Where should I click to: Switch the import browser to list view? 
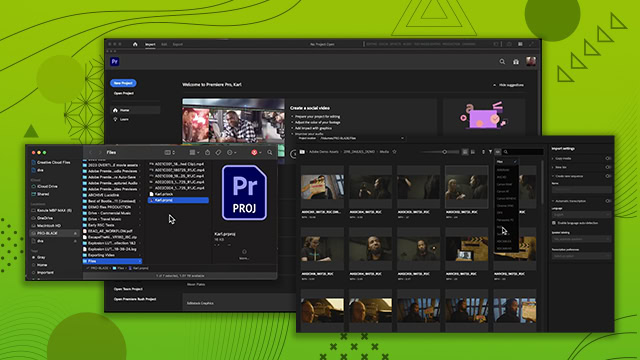click(x=473, y=152)
